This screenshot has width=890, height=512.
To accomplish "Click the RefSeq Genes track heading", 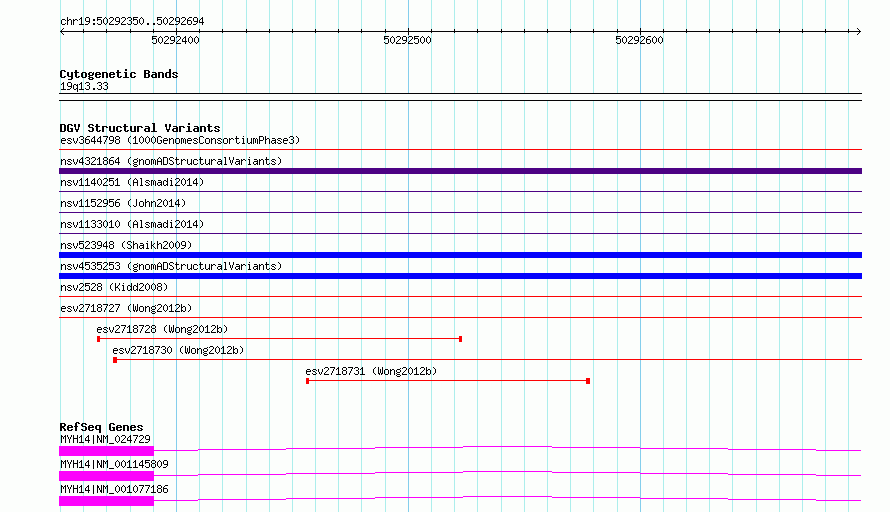I will pos(101,427).
